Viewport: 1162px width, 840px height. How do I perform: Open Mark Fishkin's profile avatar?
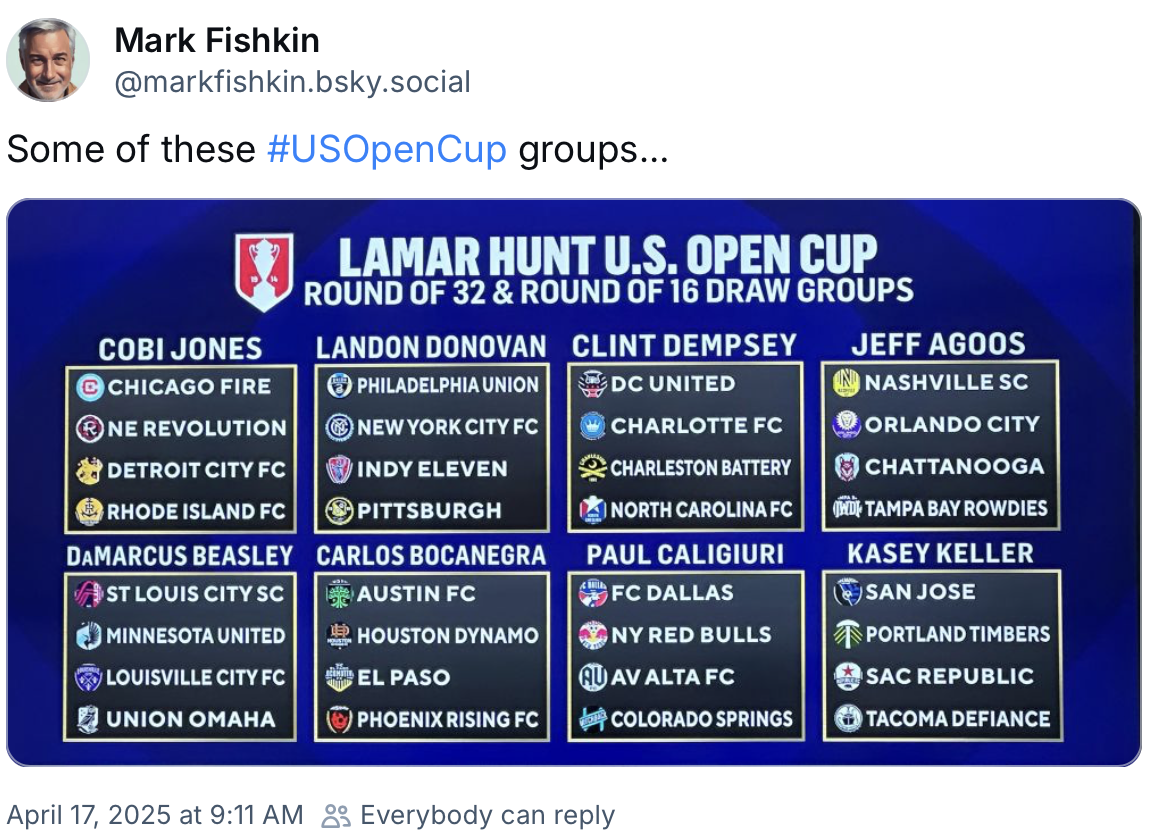click(48, 60)
